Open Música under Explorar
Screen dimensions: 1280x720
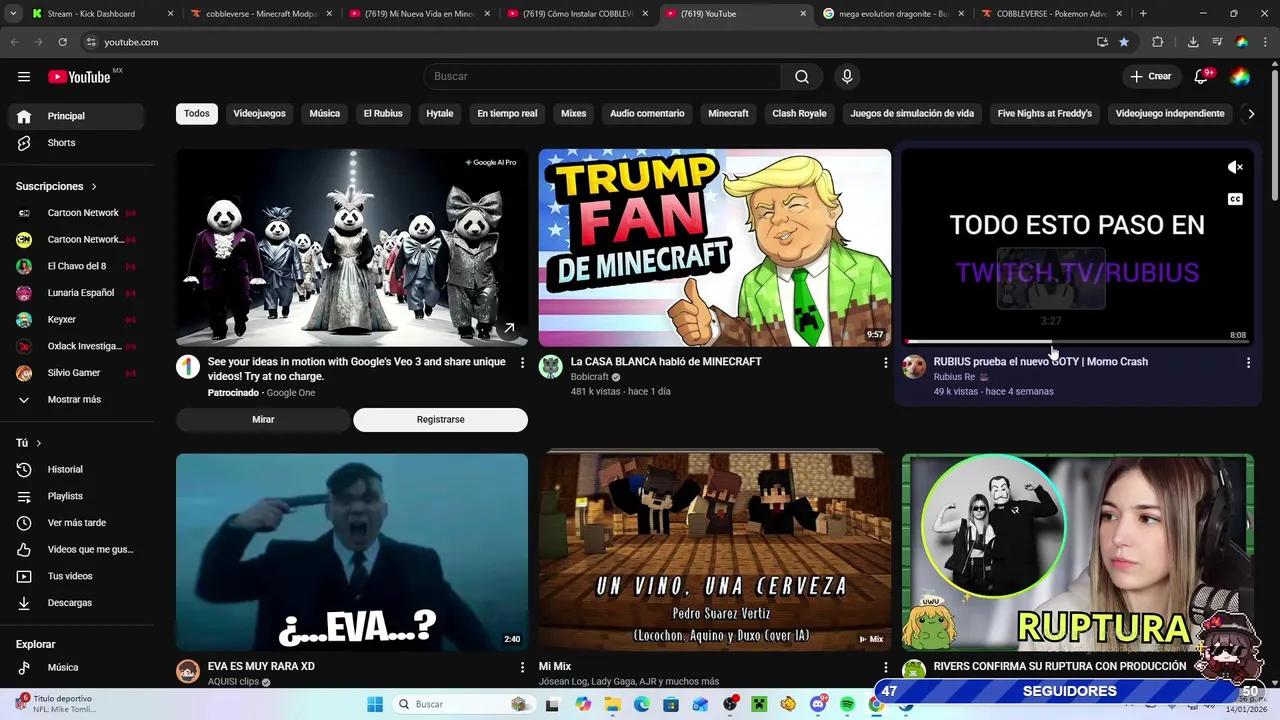(x=77, y=668)
